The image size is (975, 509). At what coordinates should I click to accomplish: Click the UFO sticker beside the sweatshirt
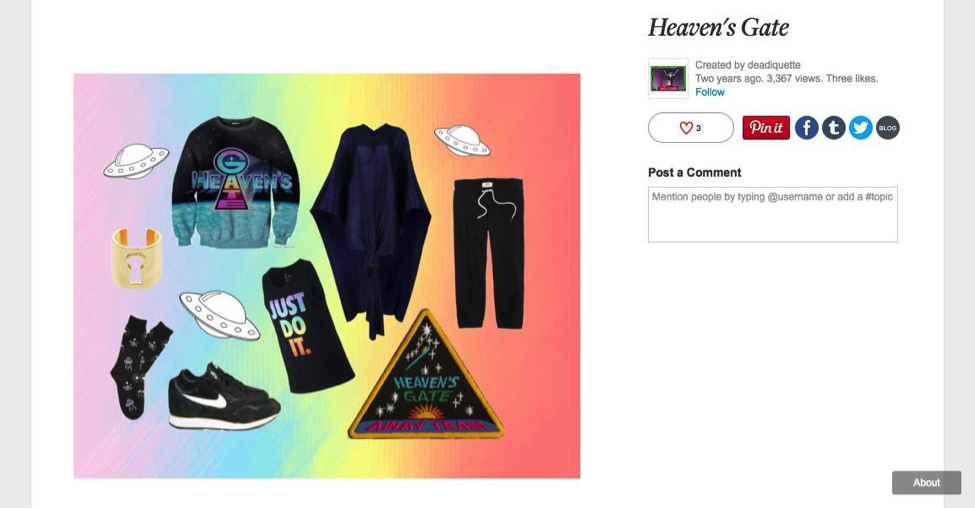pos(136,162)
